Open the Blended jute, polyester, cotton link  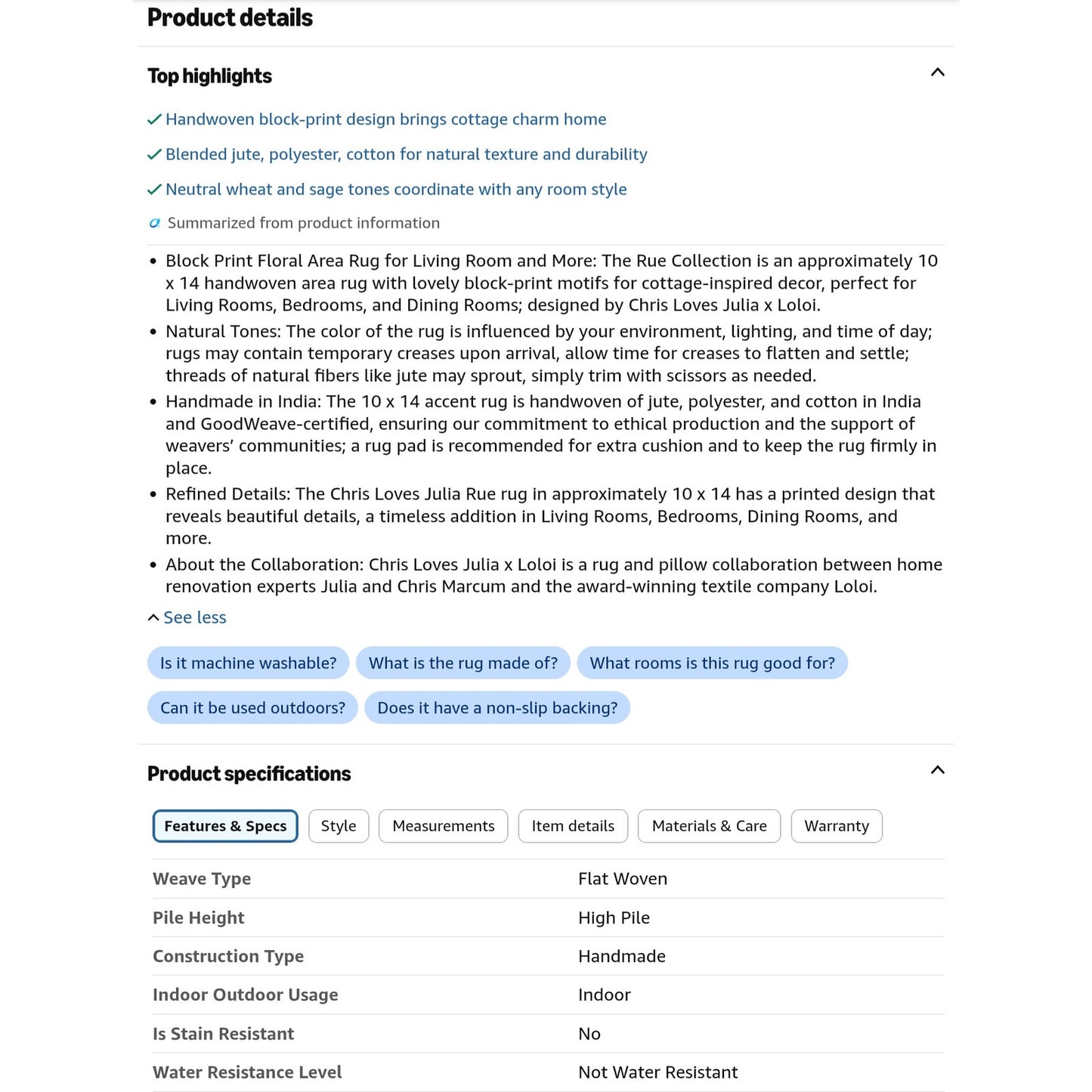pos(407,154)
